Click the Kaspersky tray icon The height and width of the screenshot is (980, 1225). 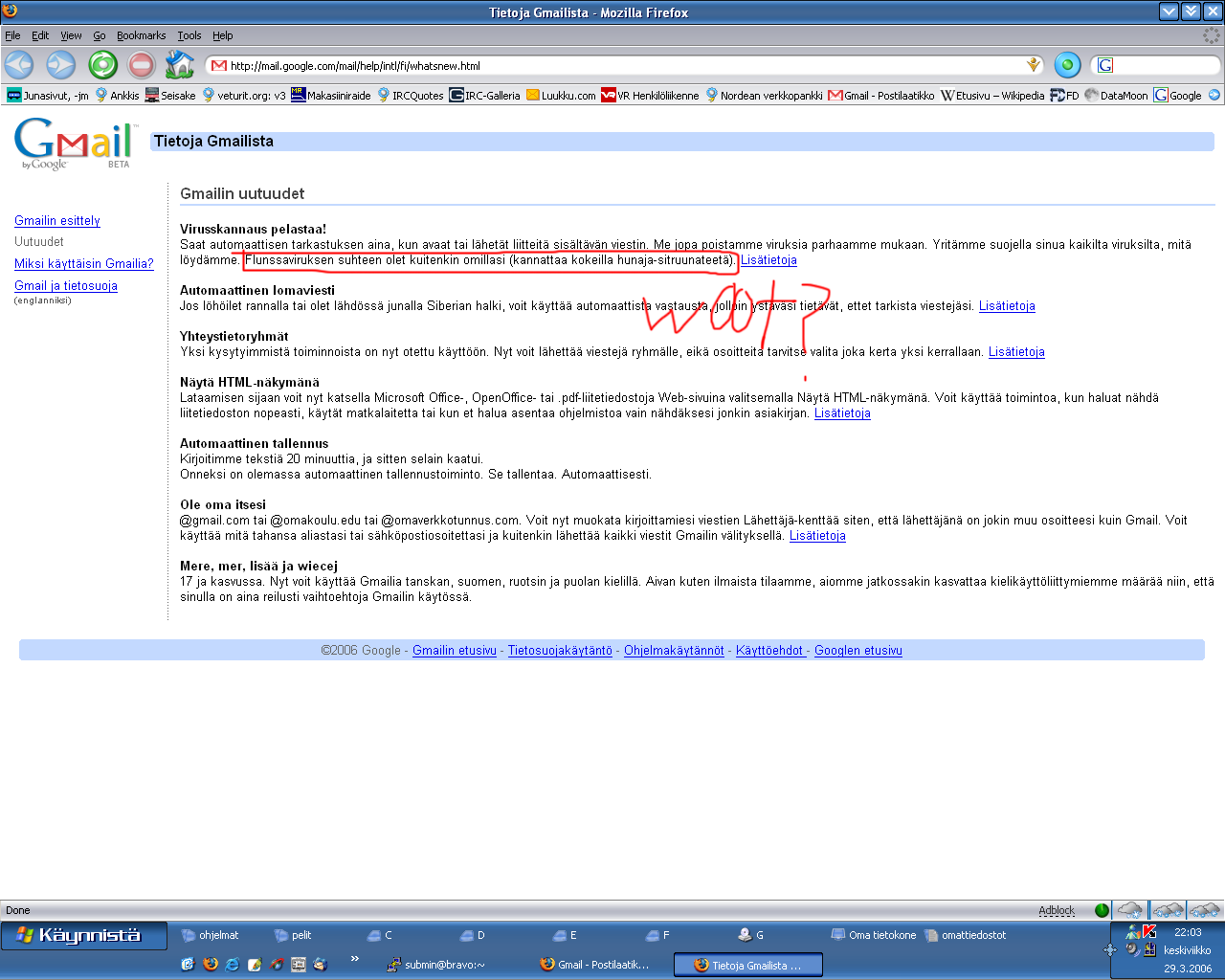coord(1149,931)
